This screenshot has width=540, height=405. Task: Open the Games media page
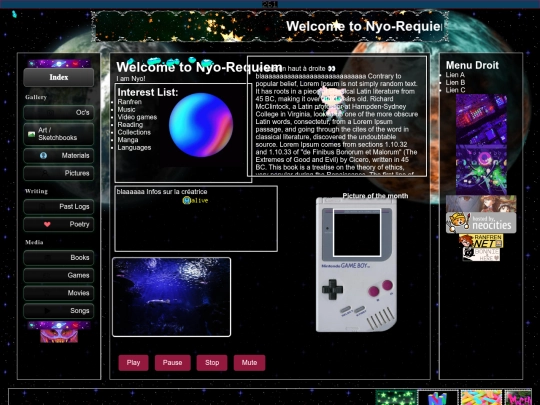click(x=59, y=276)
